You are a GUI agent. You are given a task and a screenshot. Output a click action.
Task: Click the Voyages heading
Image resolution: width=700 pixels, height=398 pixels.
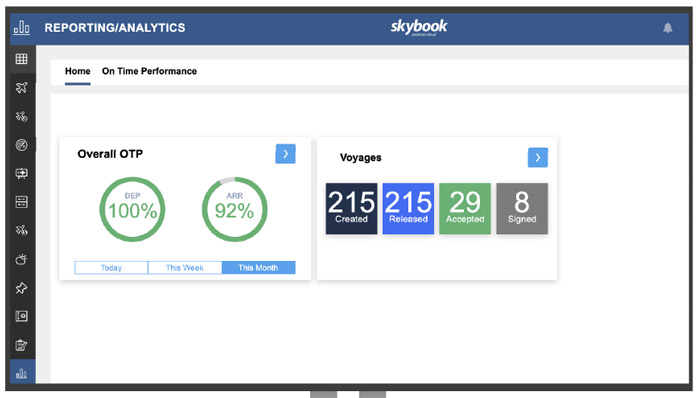tap(361, 158)
